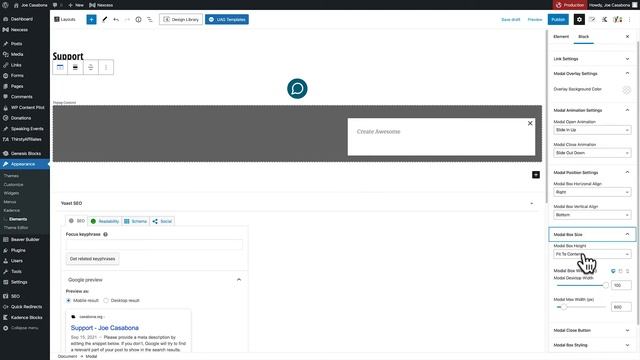The image size is (640, 360).
Task: Click the blue Add block plus button
Action: 91,19
